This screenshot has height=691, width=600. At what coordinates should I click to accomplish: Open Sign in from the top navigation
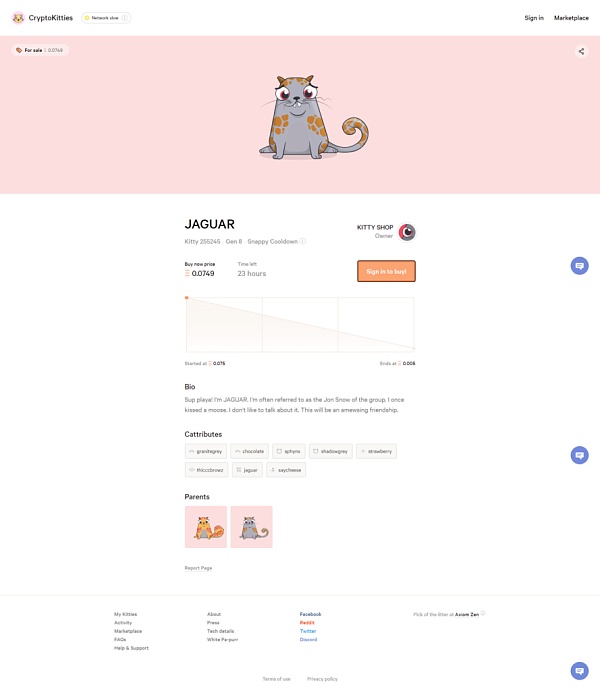(x=534, y=18)
